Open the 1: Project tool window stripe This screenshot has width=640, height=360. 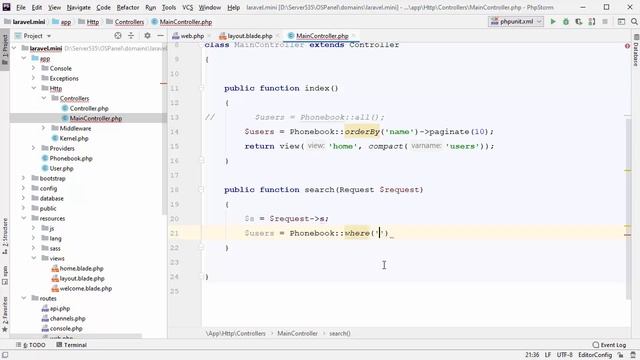5,50
